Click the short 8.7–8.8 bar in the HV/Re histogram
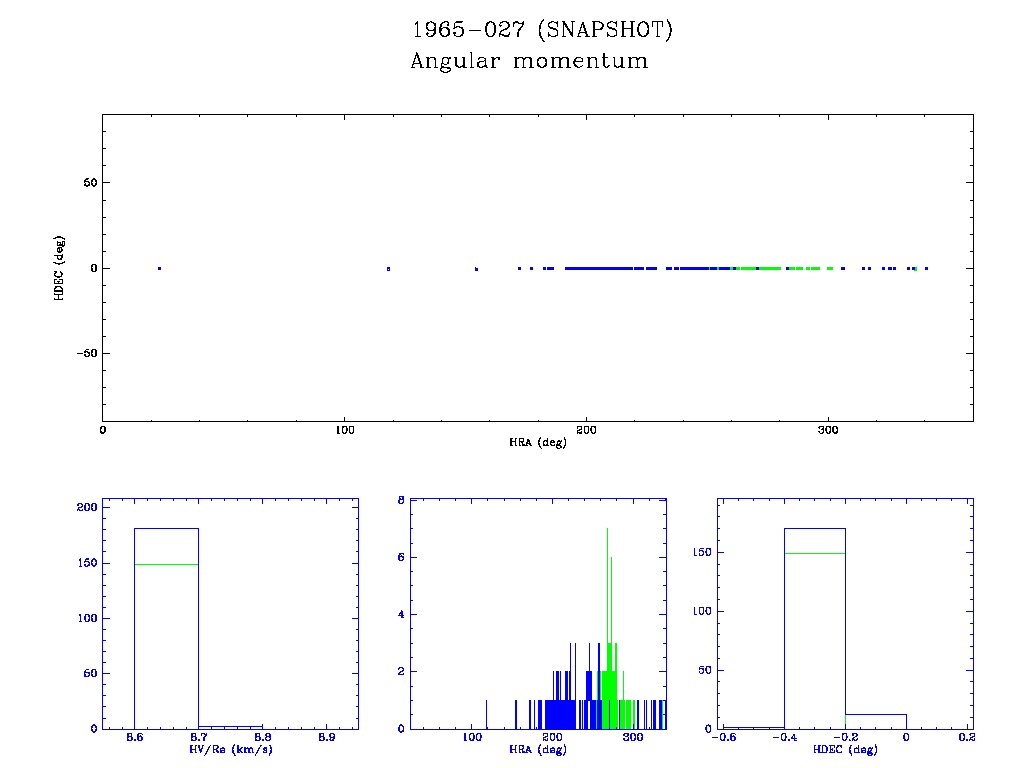The image size is (1024, 768). click(x=230, y=727)
